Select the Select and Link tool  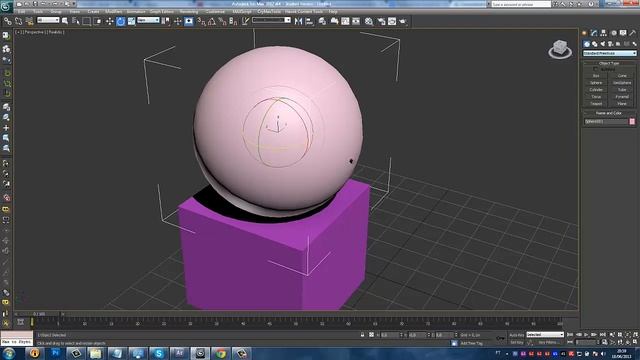8,21
